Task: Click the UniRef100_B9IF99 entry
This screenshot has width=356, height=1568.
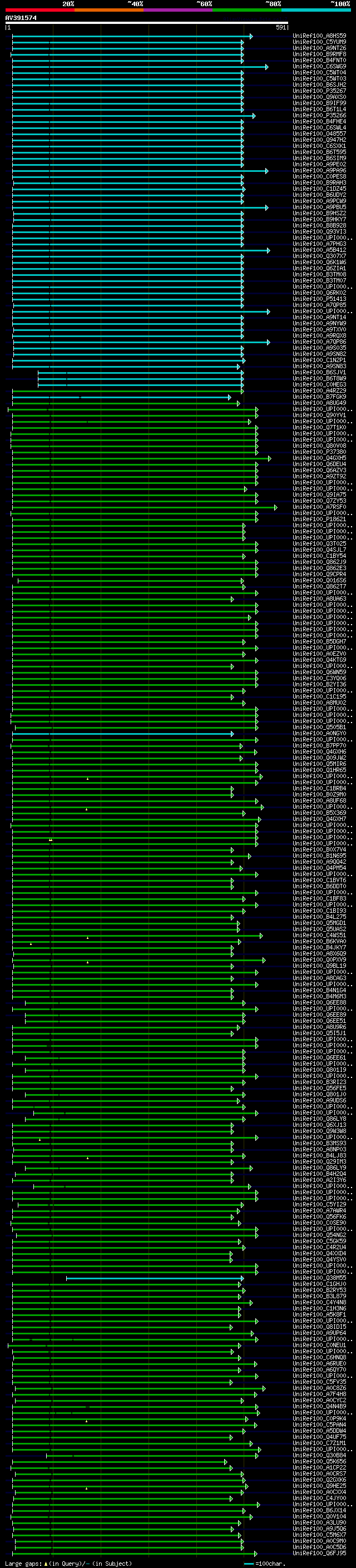Action: point(319,103)
